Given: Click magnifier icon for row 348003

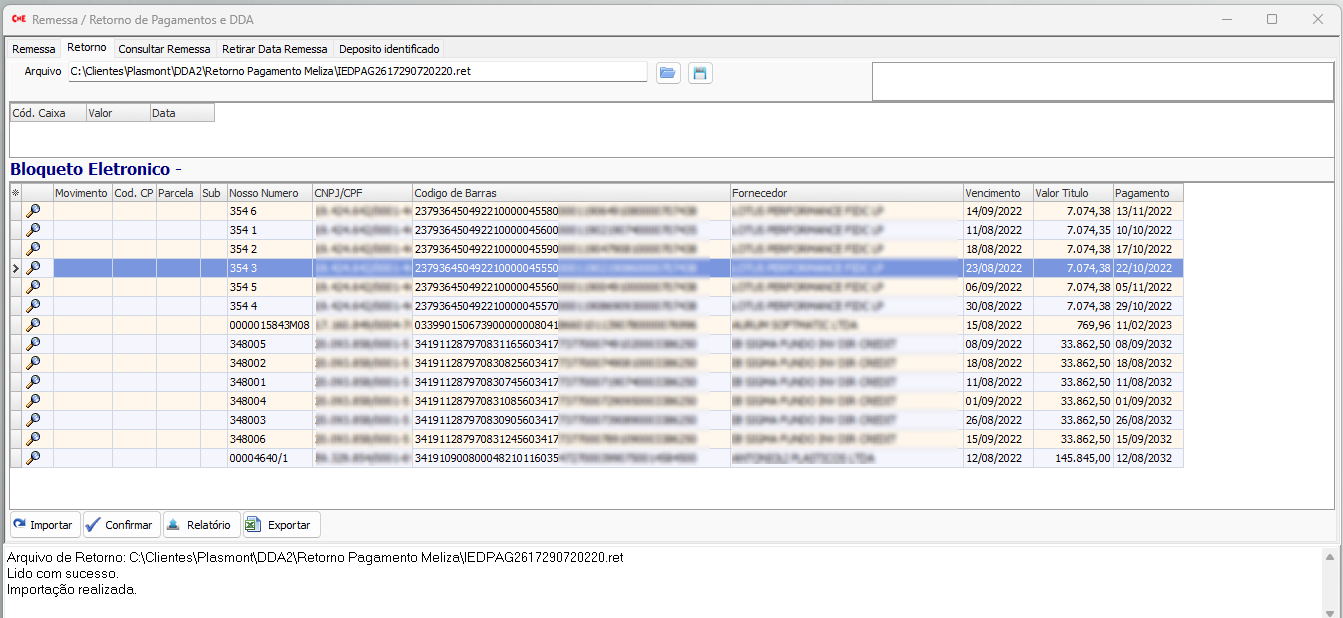Looking at the screenshot, I should 33,420.
